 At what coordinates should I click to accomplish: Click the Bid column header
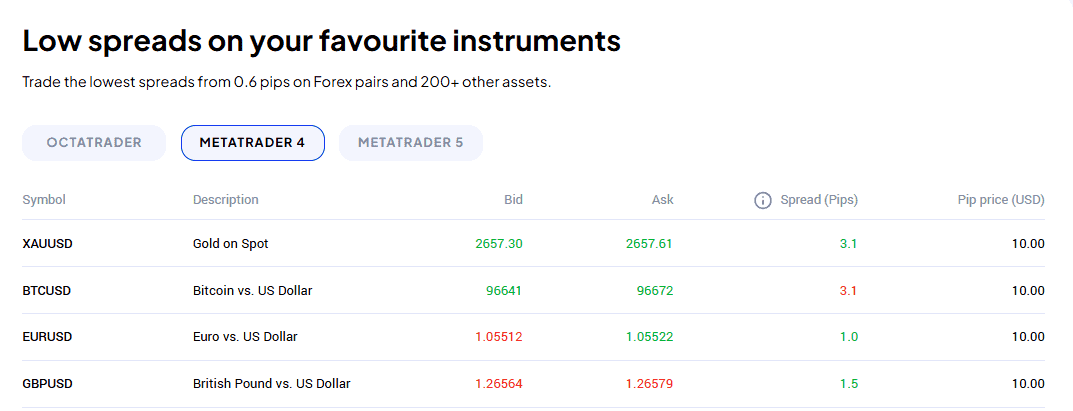click(513, 200)
